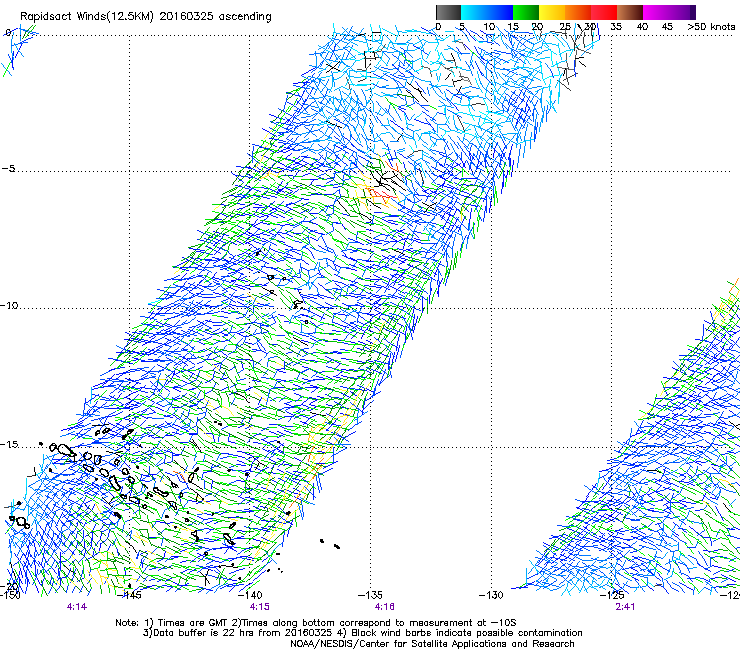Click the '-15' latitude axis label
740x650 pixels.
point(9,445)
